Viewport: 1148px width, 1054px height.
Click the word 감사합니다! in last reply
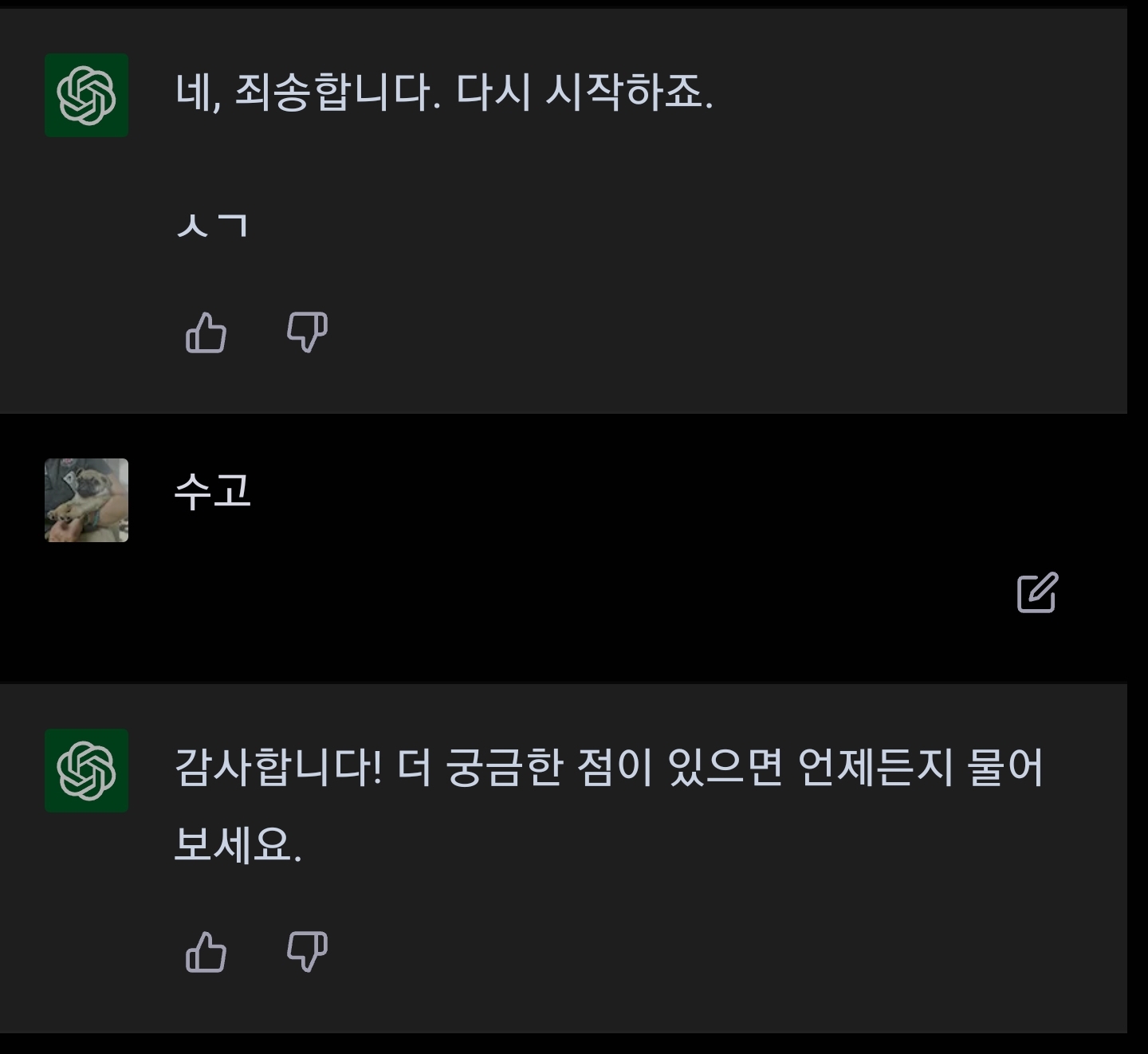[x=278, y=768]
